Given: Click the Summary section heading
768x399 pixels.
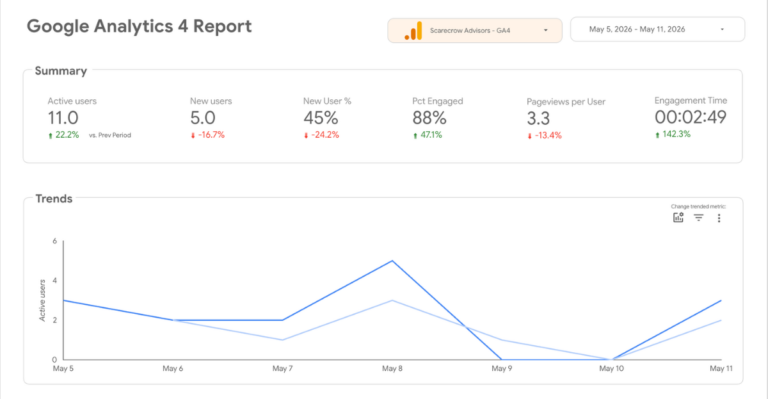Looking at the screenshot, I should (61, 71).
